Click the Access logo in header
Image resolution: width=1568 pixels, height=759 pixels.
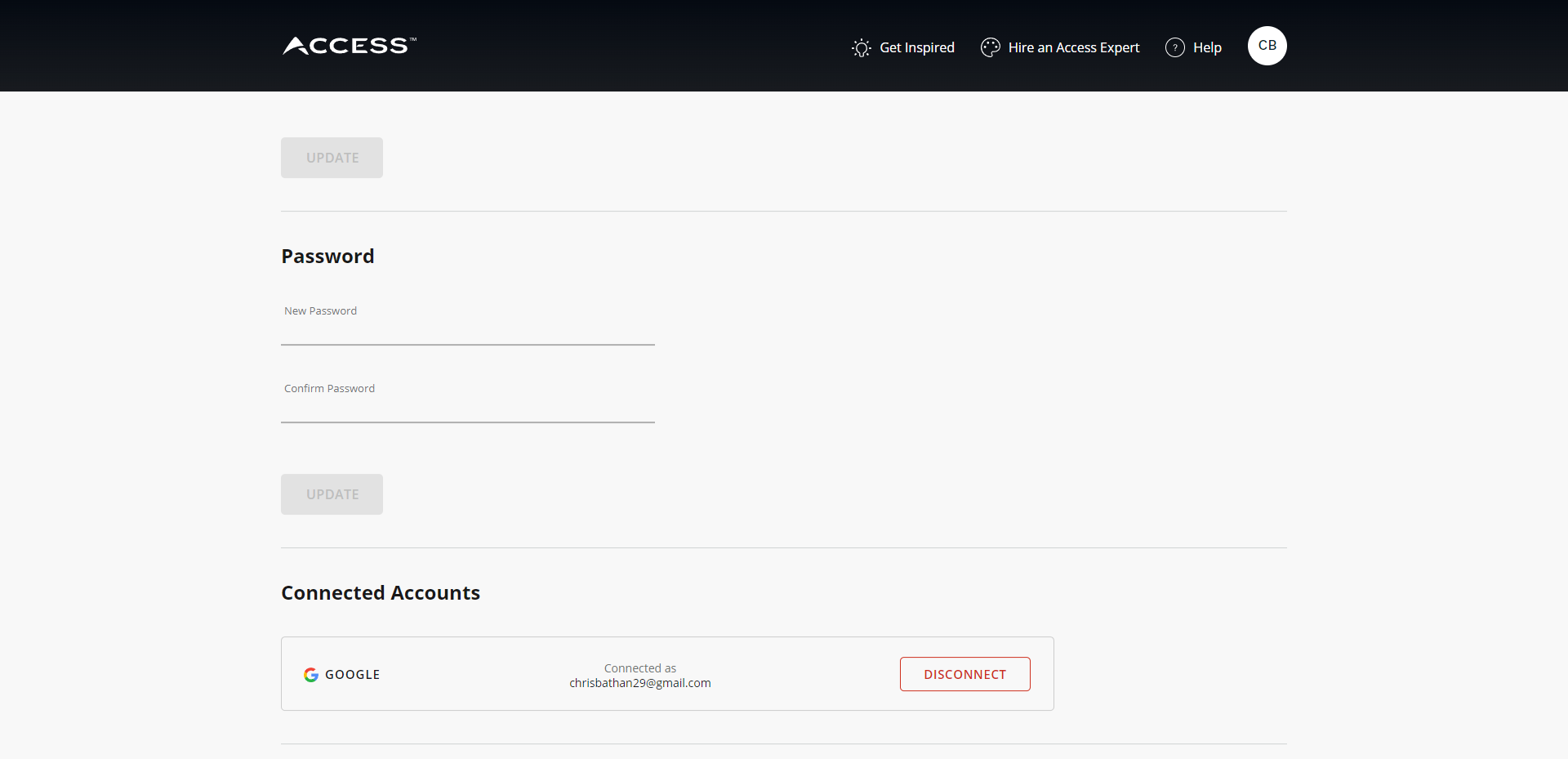pos(350,46)
